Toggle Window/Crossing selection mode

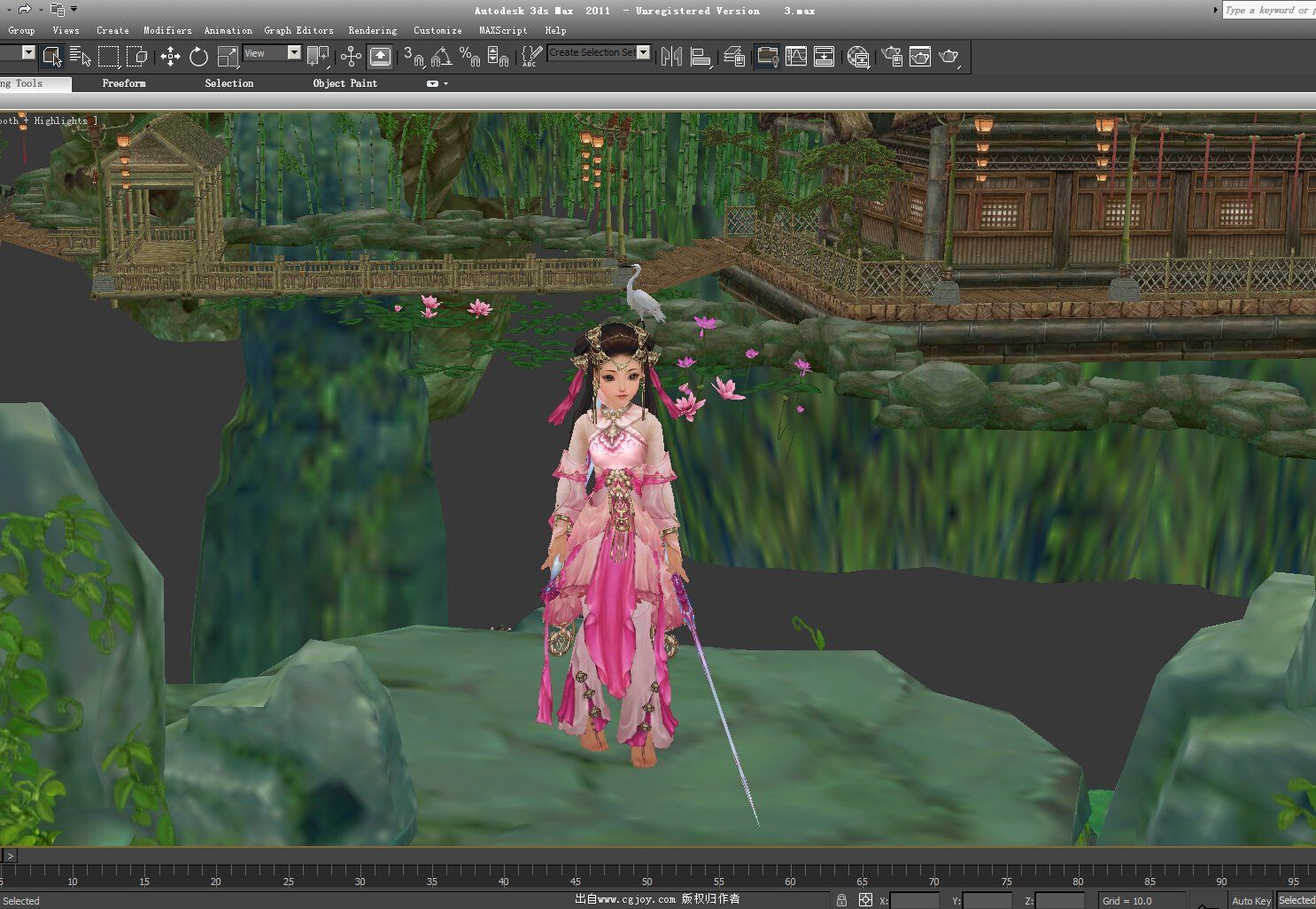pyautogui.click(x=137, y=57)
